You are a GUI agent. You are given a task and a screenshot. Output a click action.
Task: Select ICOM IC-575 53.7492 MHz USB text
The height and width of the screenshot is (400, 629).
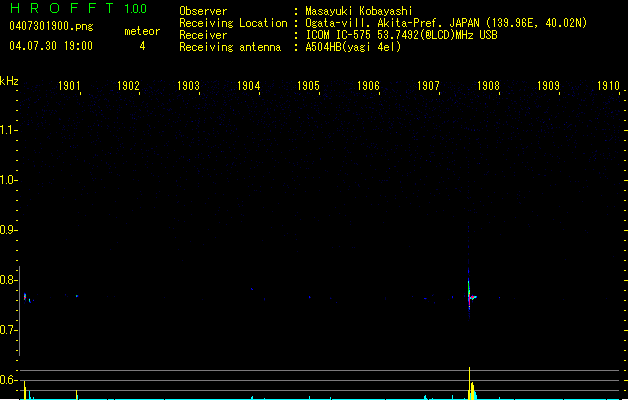point(402,35)
